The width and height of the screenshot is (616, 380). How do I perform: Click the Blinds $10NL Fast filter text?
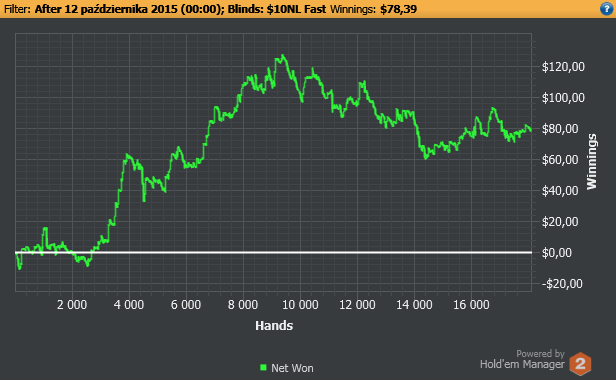pos(277,9)
